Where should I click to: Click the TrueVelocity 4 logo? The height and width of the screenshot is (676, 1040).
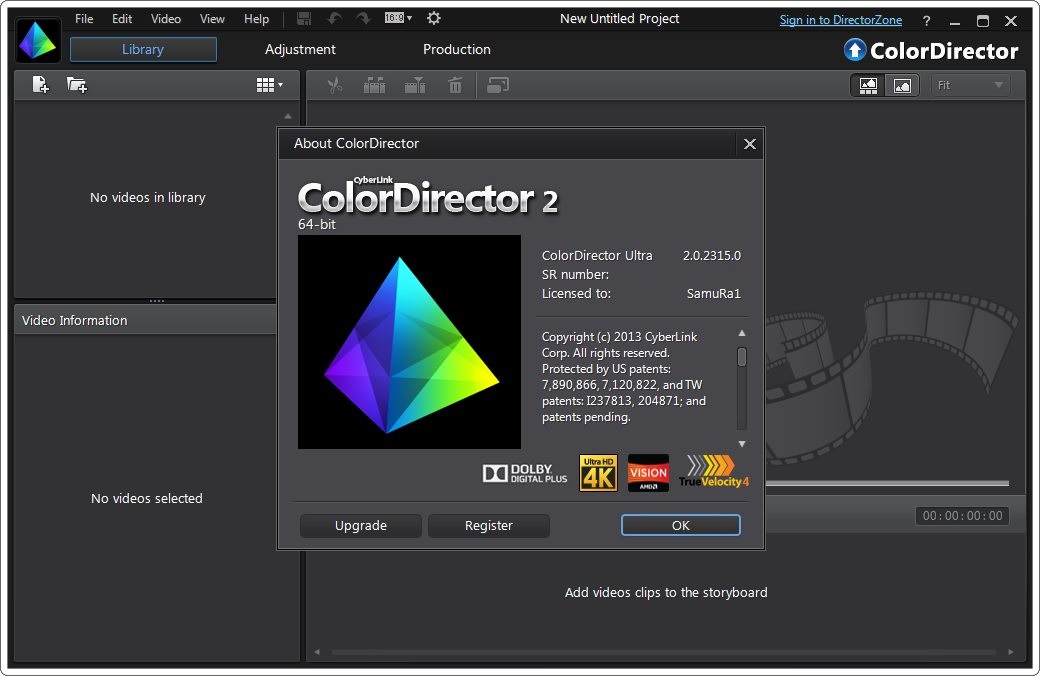point(714,472)
